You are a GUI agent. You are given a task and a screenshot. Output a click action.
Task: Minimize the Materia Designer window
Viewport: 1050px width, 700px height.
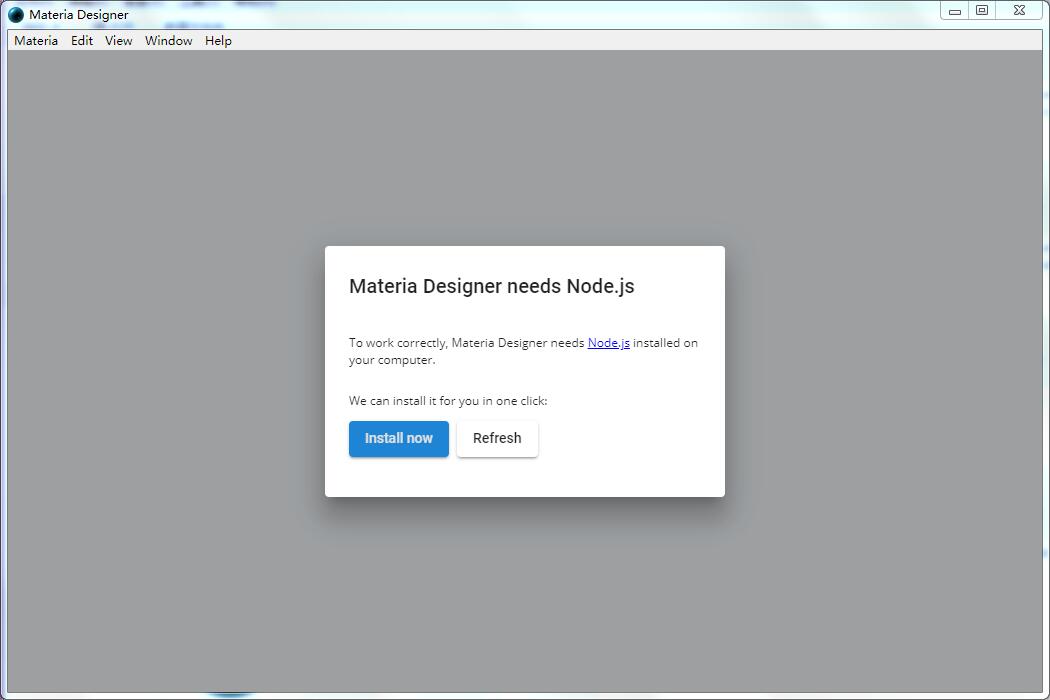point(955,11)
